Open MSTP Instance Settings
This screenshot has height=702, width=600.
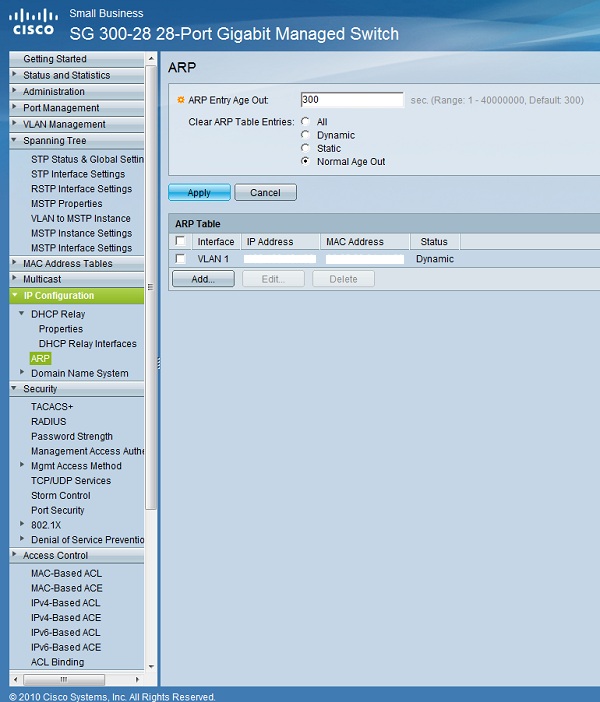81,233
